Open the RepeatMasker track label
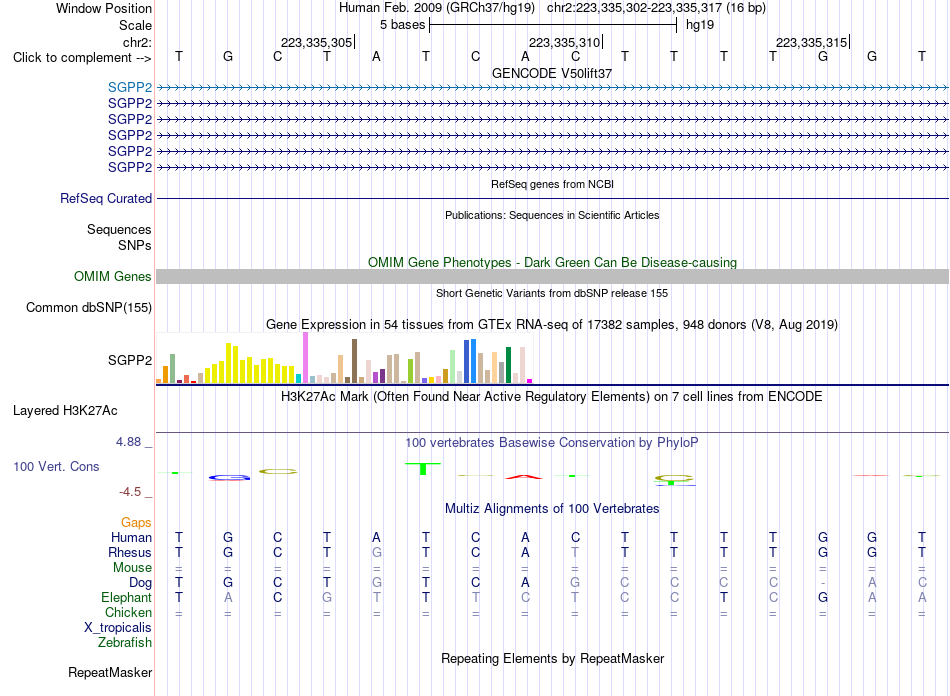 [110, 672]
